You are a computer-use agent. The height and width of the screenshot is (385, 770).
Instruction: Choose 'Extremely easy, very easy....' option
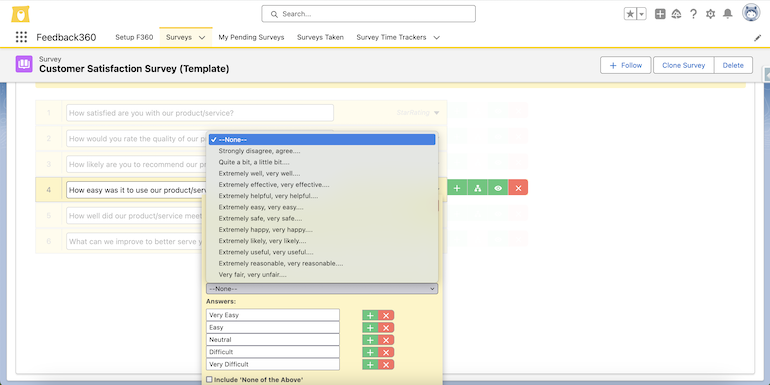click(322, 207)
